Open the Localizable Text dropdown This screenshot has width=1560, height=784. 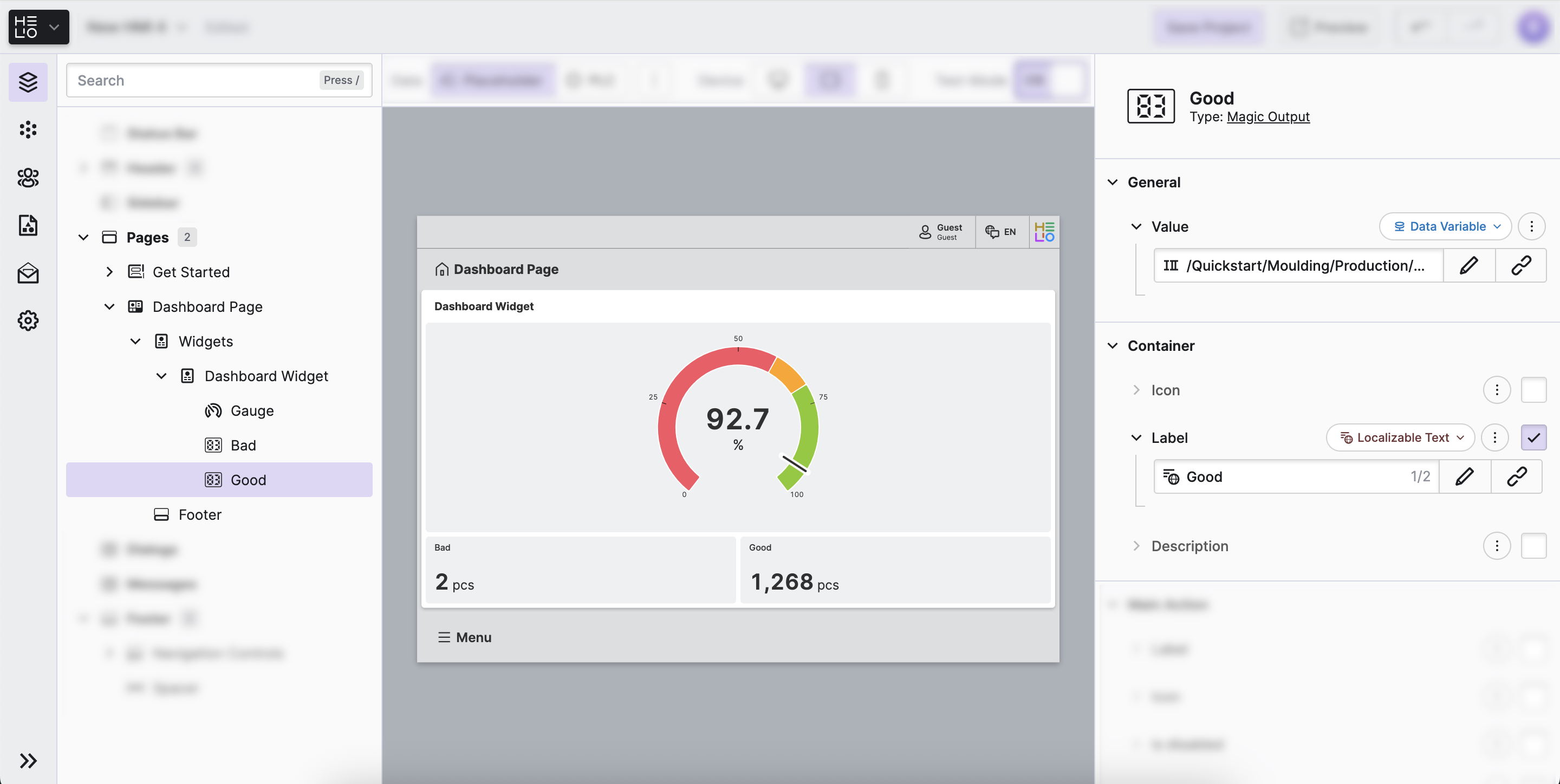click(1401, 437)
